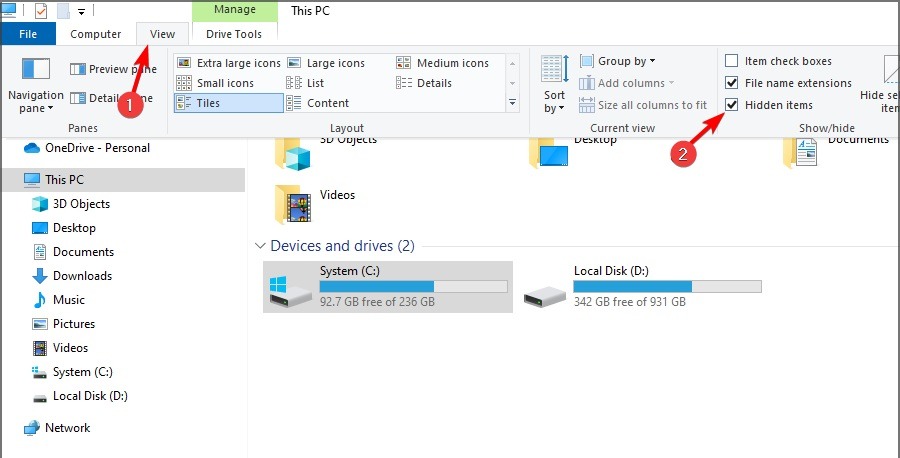This screenshot has width=900, height=458.
Task: Select the Desktop folder icon in main pane
Action: coord(549,153)
